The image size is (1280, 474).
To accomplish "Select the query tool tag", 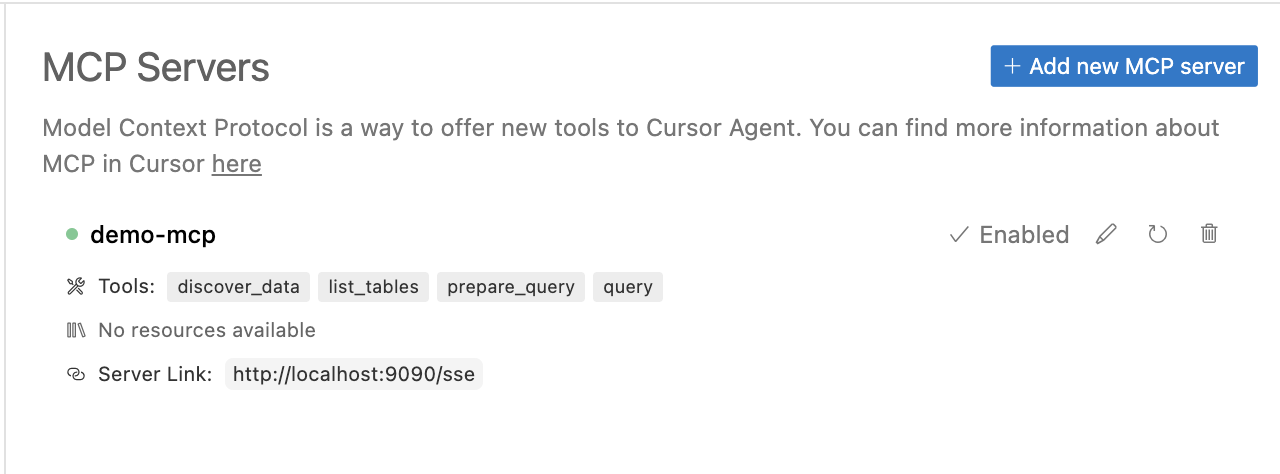I will 628,287.
